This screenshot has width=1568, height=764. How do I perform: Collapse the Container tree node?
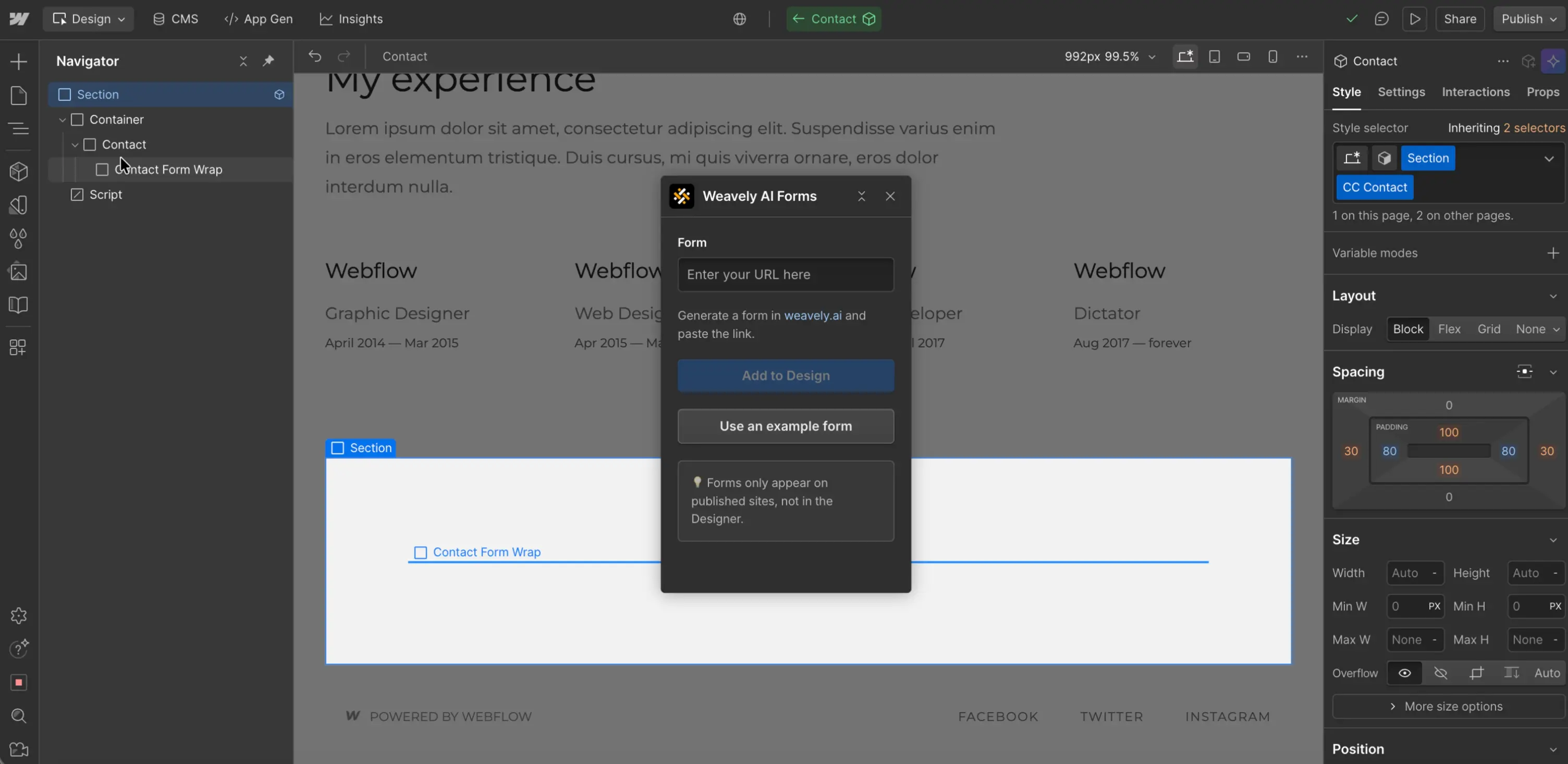pos(62,120)
